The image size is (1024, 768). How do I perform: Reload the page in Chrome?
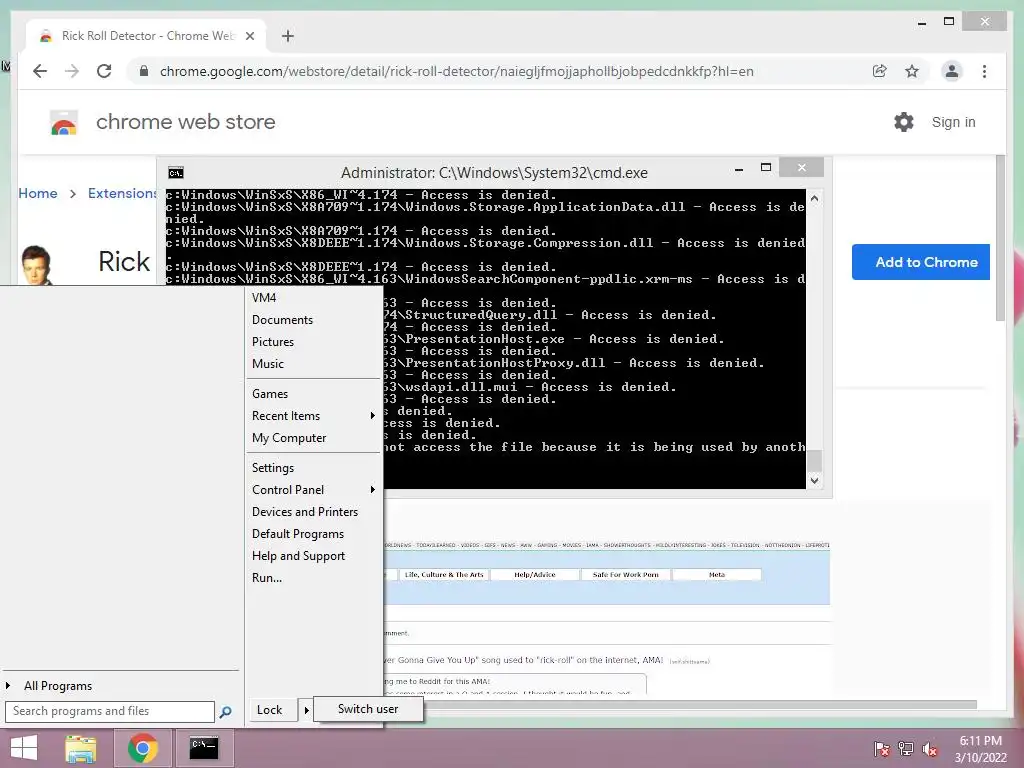(x=104, y=71)
